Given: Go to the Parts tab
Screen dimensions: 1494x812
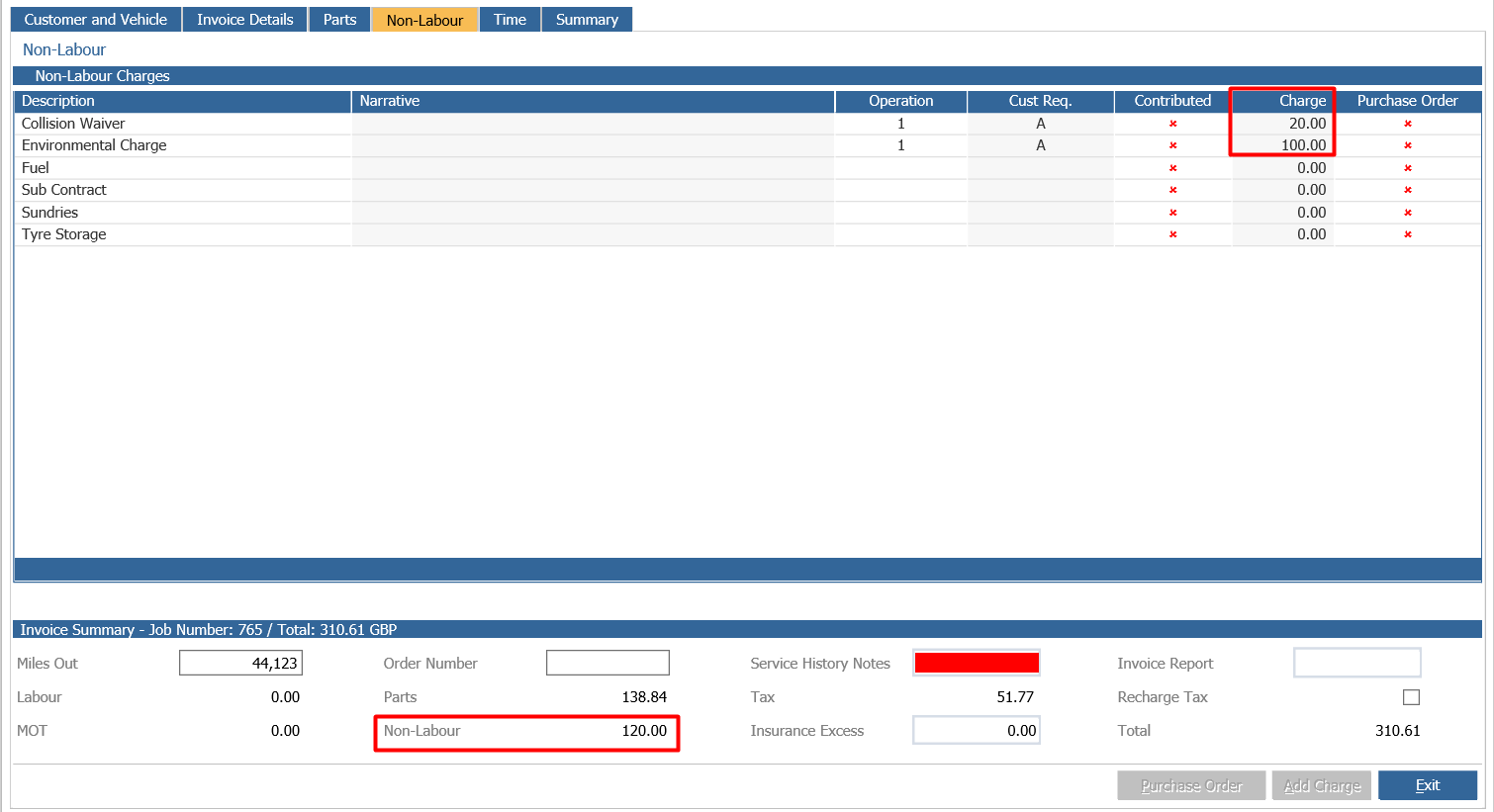Looking at the screenshot, I should pos(339,20).
